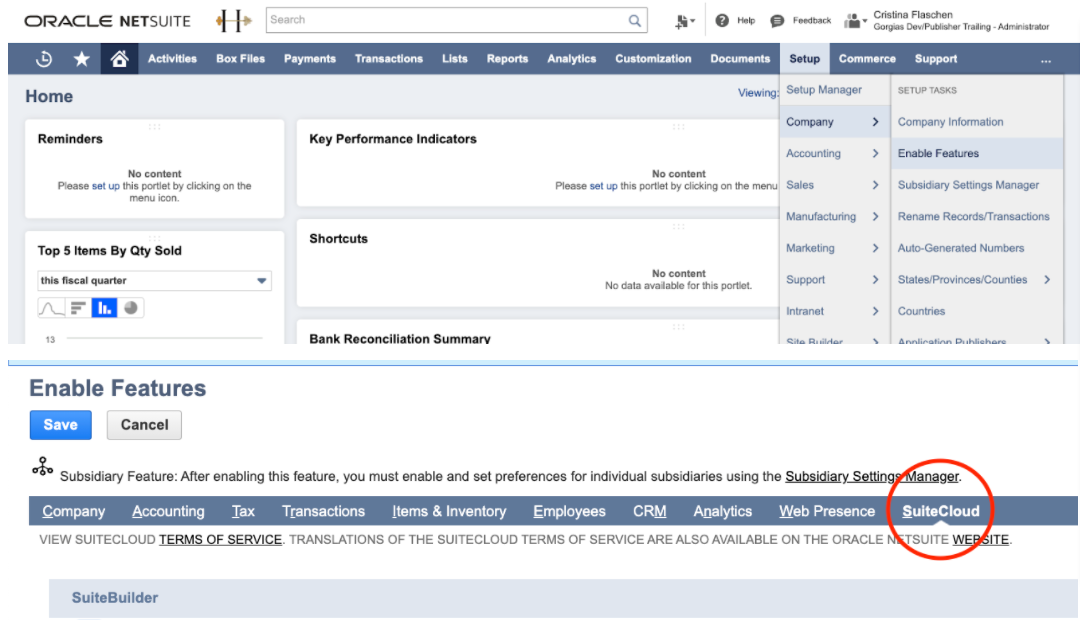This screenshot has width=1080, height=620.
Task: Choose Countries in Setup Tasks
Action: [x=922, y=311]
